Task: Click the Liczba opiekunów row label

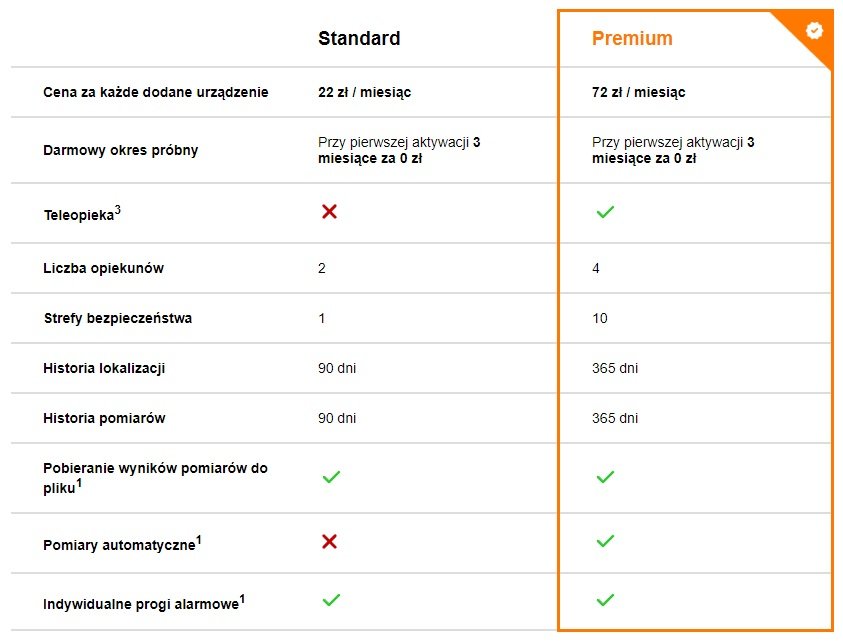Action: [103, 268]
